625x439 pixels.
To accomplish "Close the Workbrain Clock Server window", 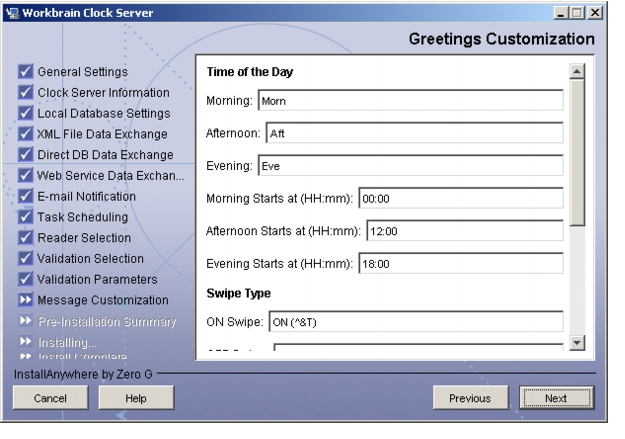I will click(595, 13).
